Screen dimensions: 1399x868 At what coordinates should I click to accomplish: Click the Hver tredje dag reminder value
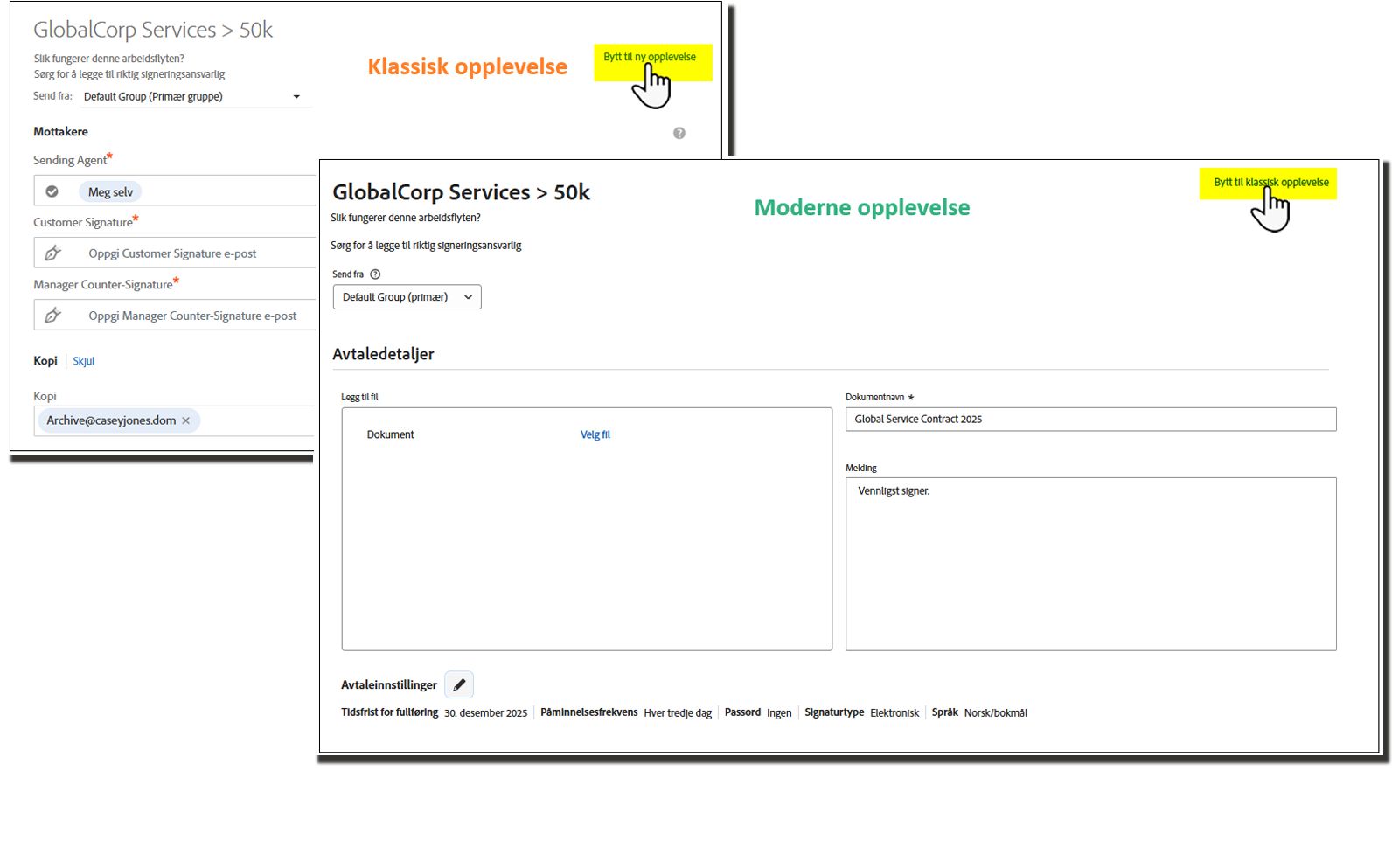pos(678,713)
